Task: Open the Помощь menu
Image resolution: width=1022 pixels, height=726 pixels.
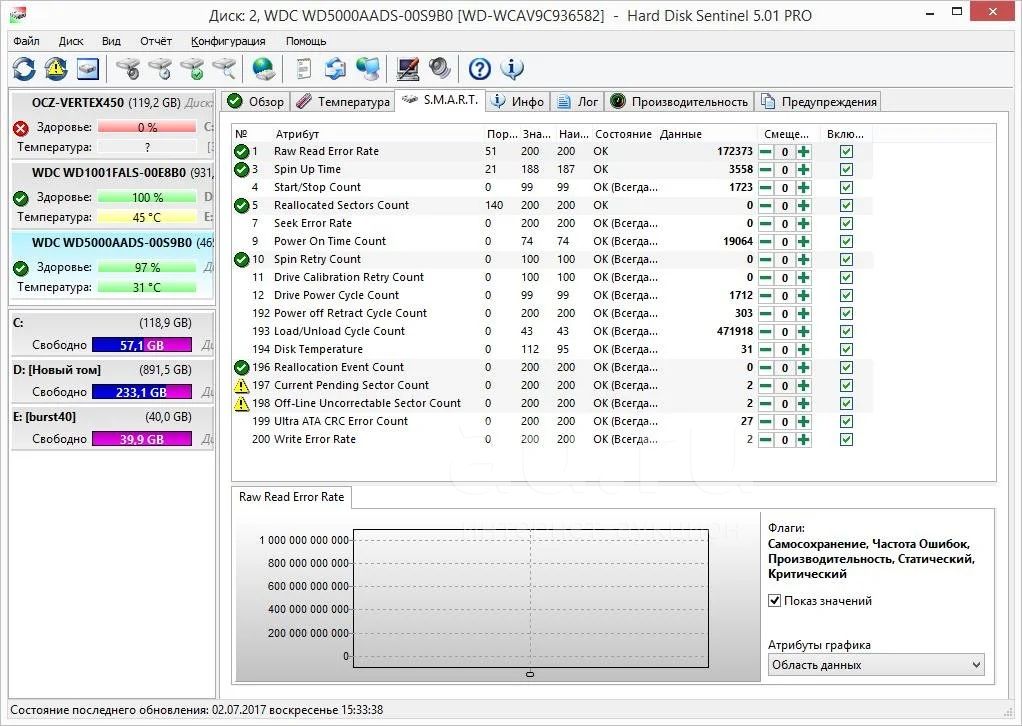Action: coord(306,41)
